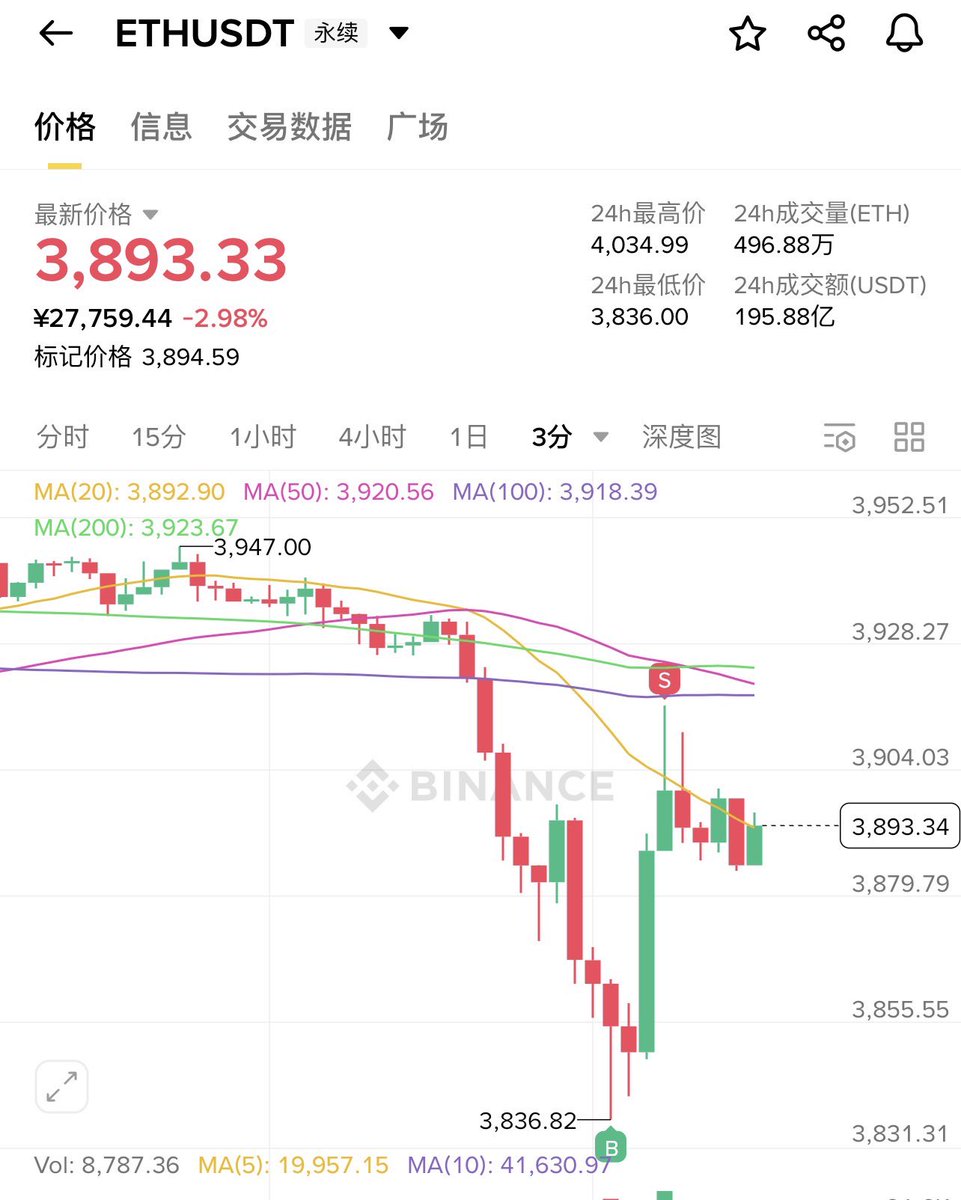Open the 最新价格 price type dropdown
The height and width of the screenshot is (1200, 961).
(151, 214)
